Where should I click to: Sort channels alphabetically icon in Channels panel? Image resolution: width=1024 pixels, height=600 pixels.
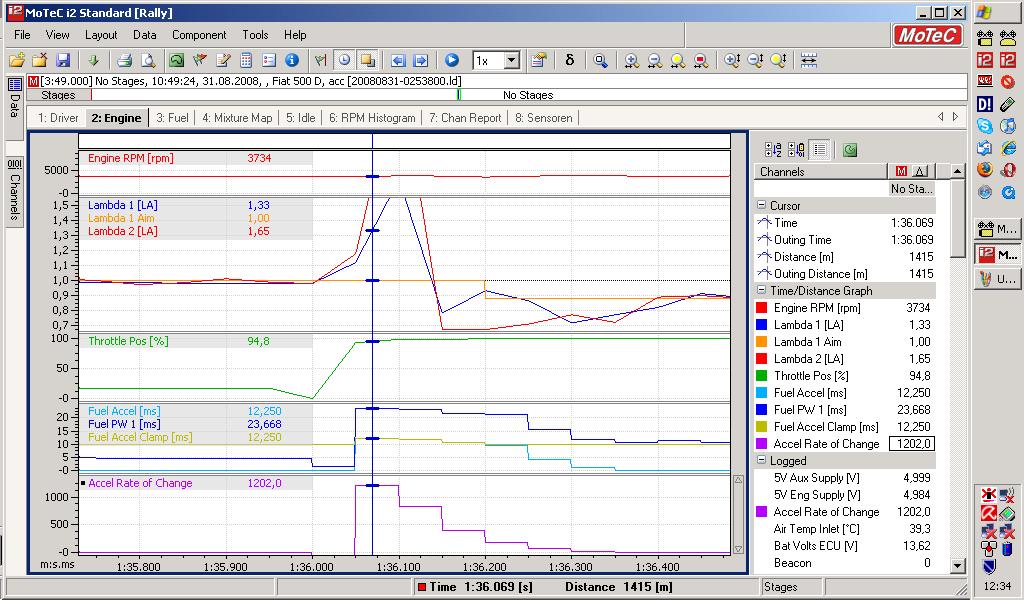pyautogui.click(x=773, y=150)
